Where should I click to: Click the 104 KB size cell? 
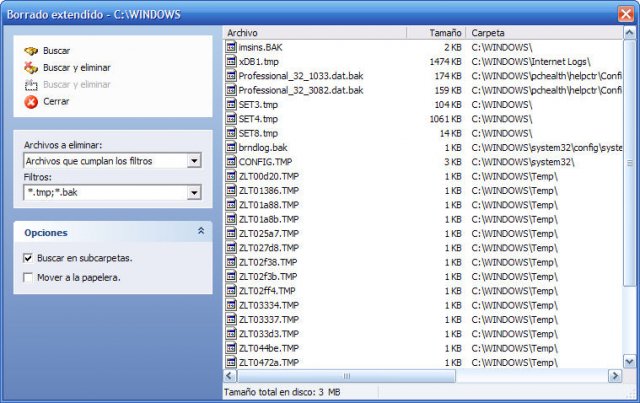click(x=448, y=105)
